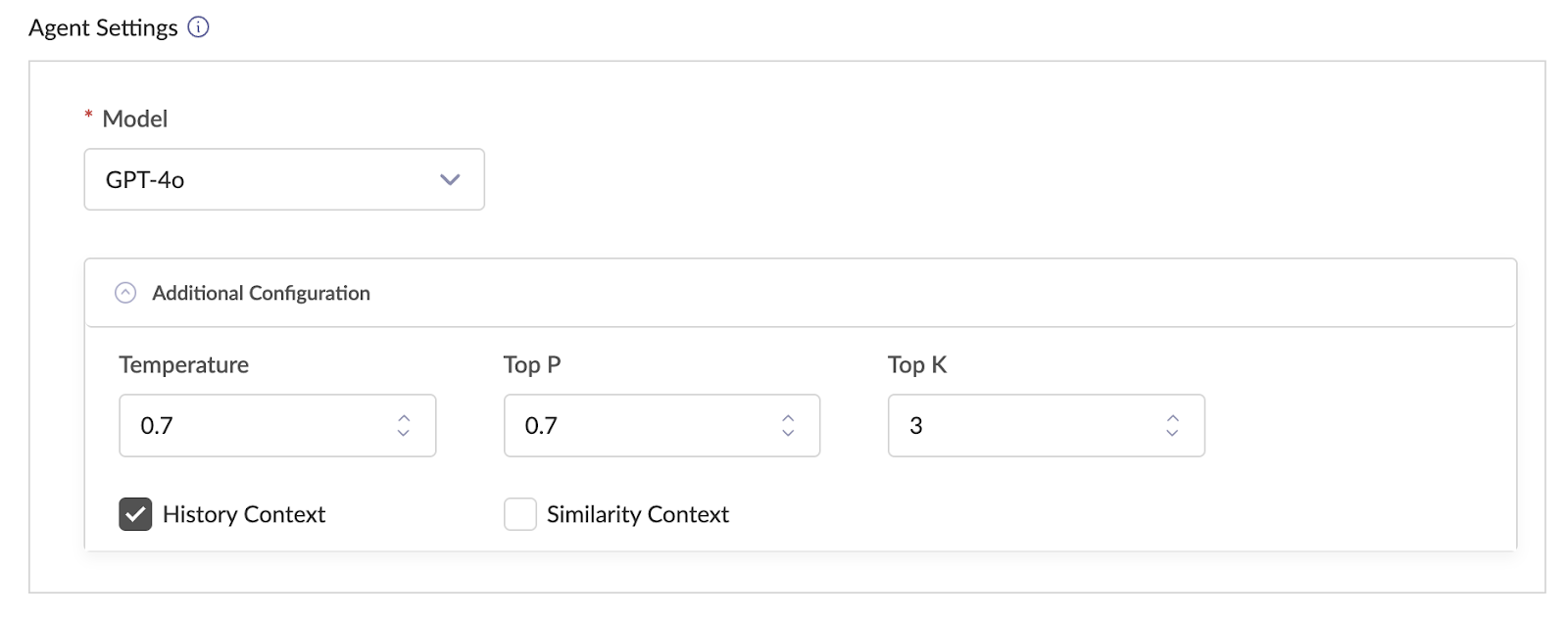Click the Temperature input field
Viewport: 1568px width, 617px height.
tap(255, 426)
